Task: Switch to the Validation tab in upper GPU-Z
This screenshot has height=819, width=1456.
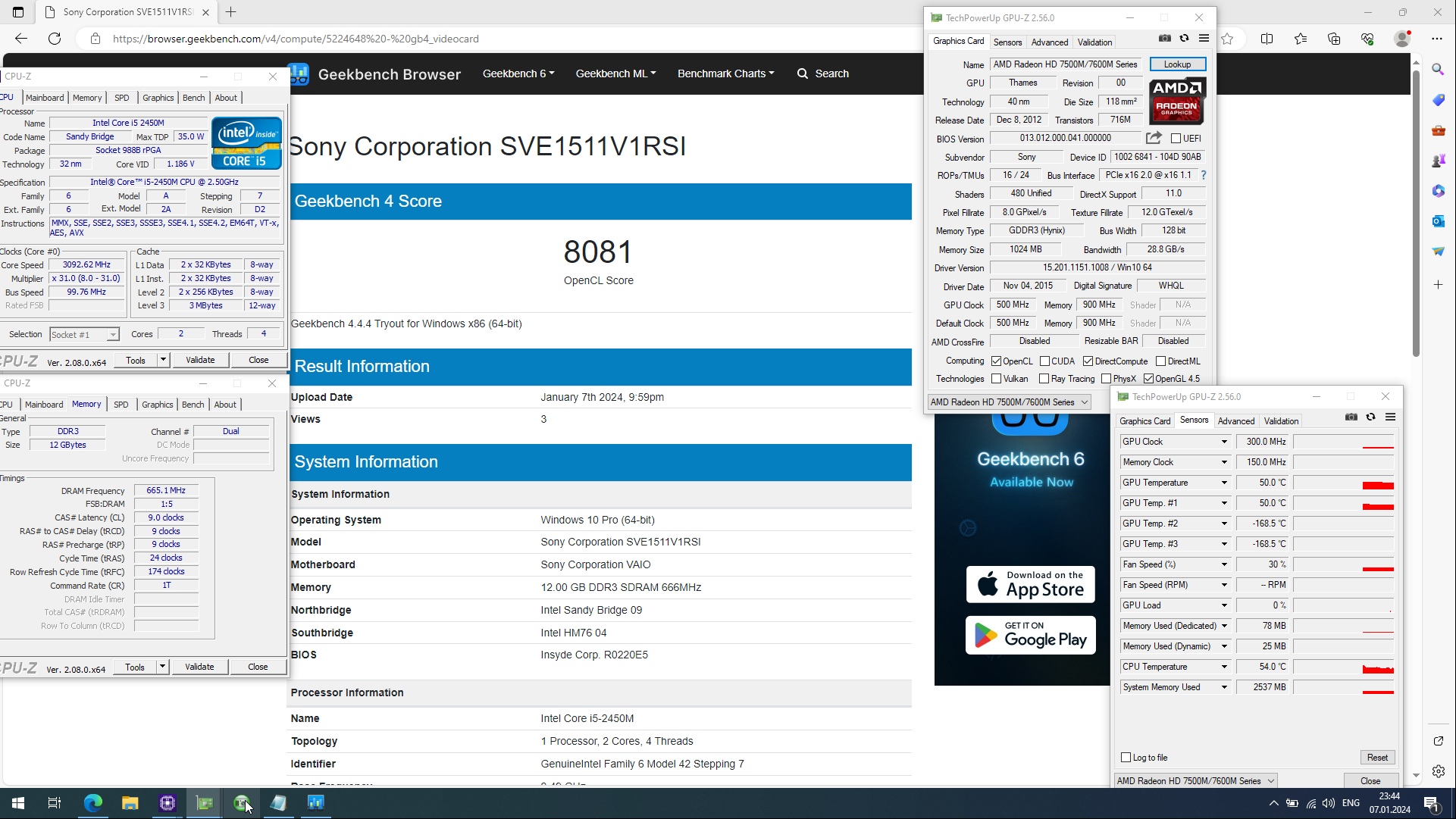Action: [1094, 42]
